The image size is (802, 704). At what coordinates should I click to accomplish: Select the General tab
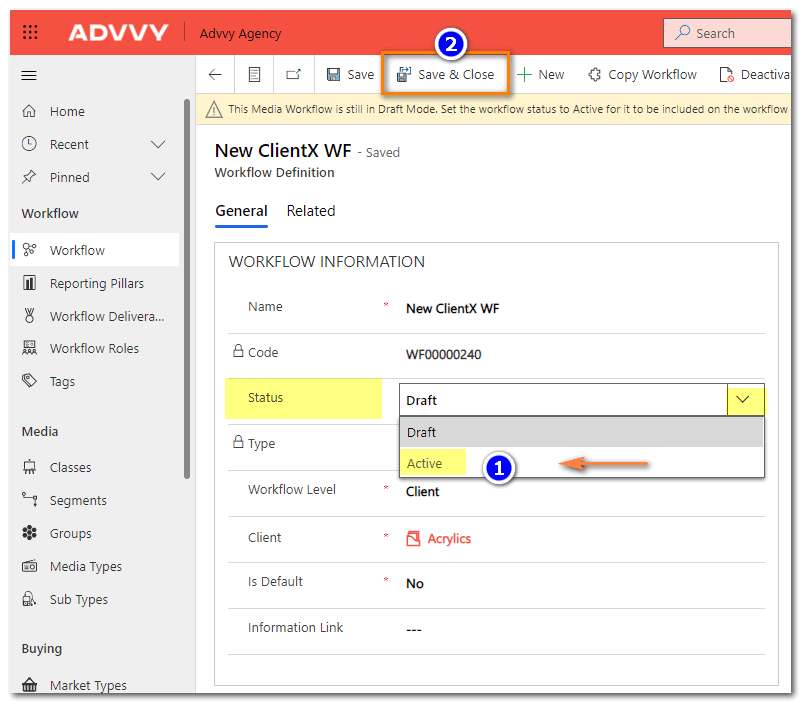click(241, 211)
